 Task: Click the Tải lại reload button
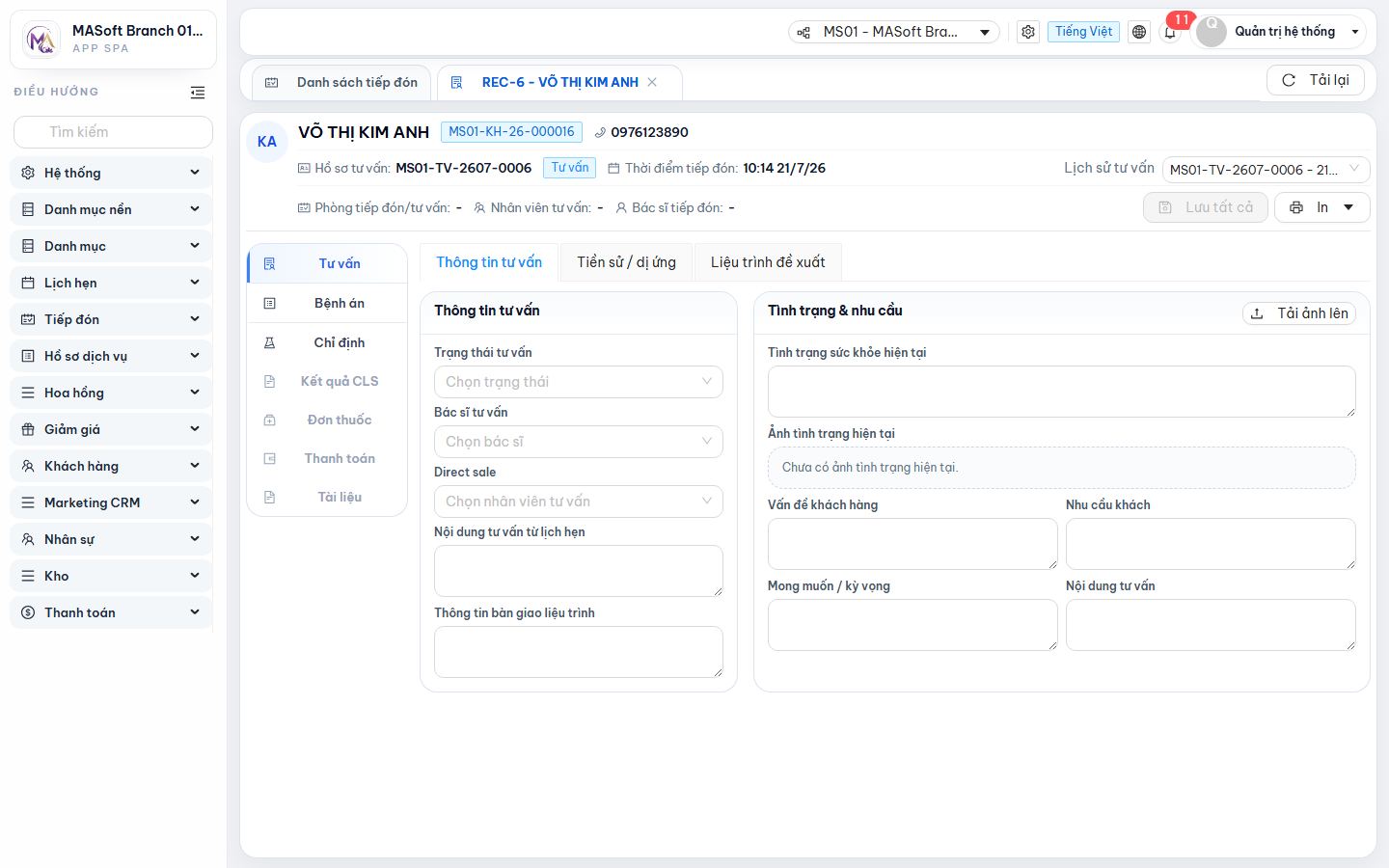click(1316, 80)
